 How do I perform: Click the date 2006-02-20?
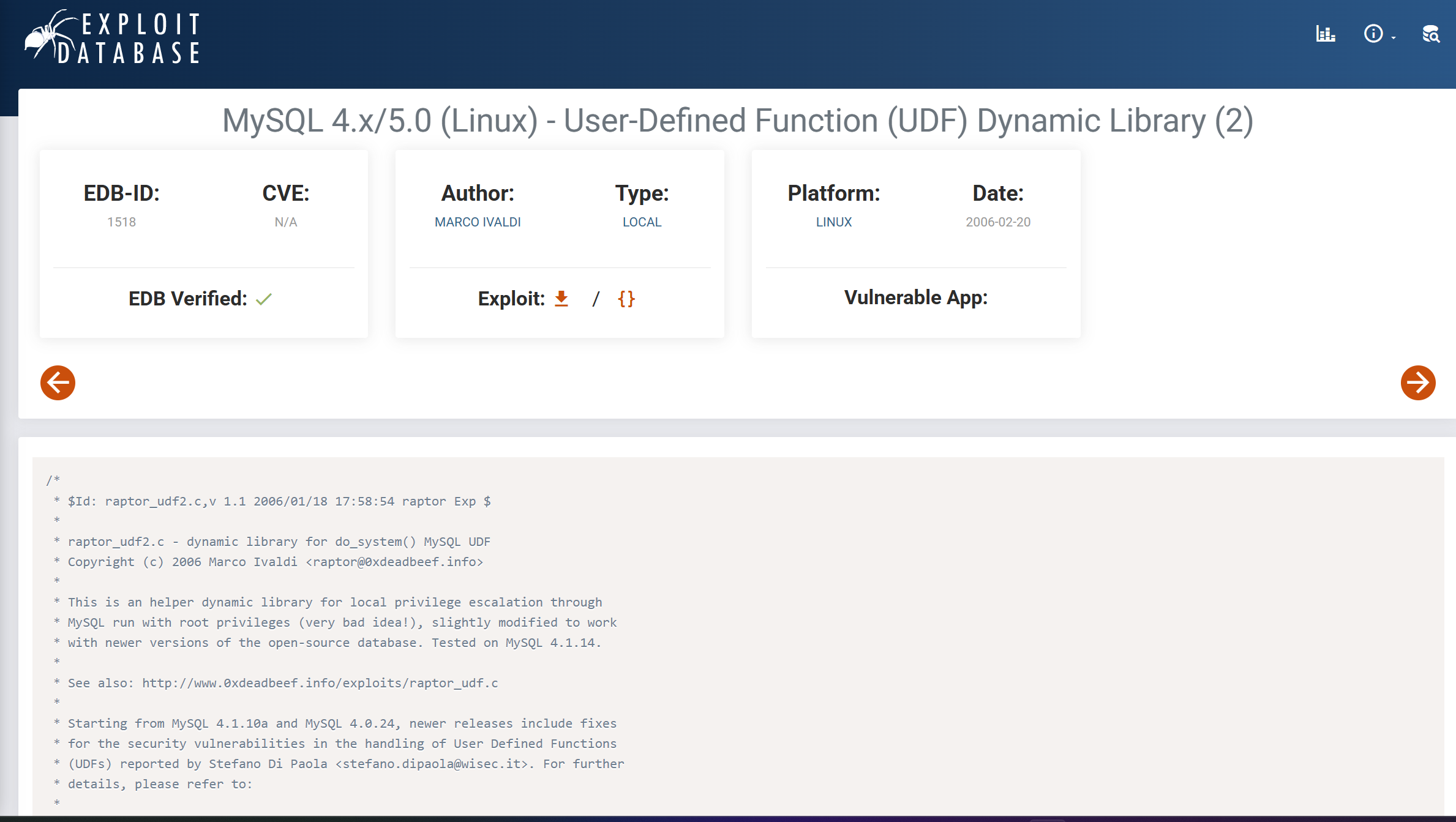click(x=997, y=222)
